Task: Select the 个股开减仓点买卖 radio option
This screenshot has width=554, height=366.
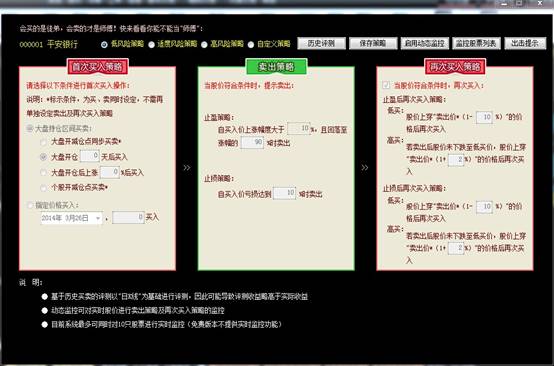Action: tap(43, 188)
